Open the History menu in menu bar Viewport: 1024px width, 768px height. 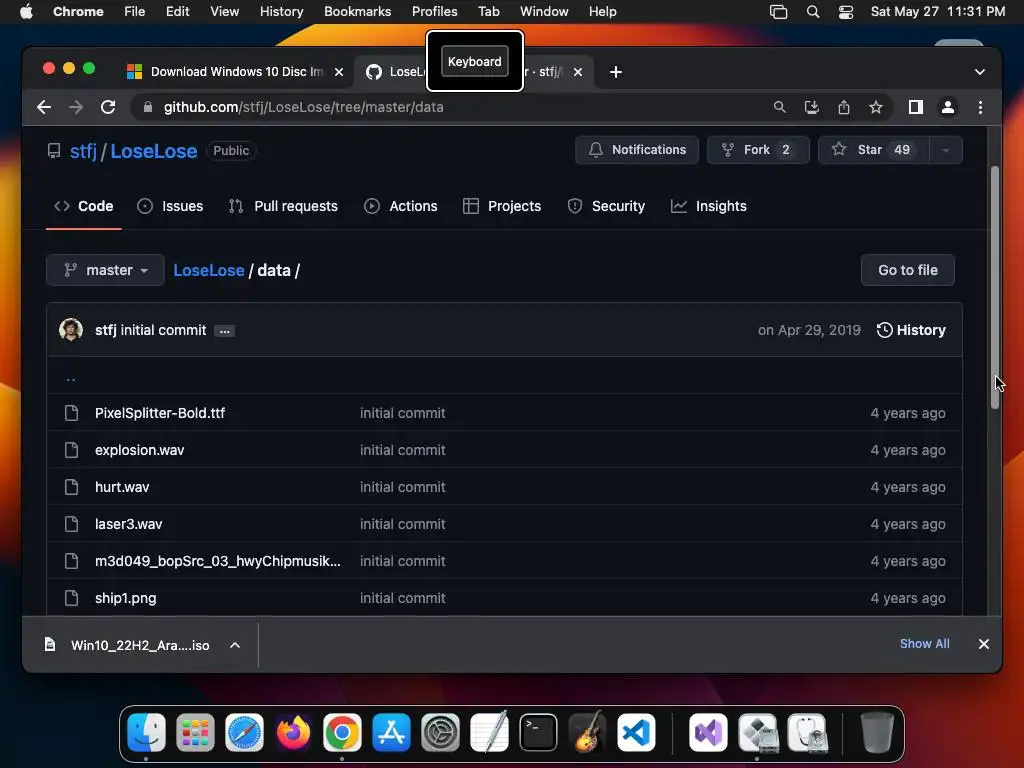(281, 12)
